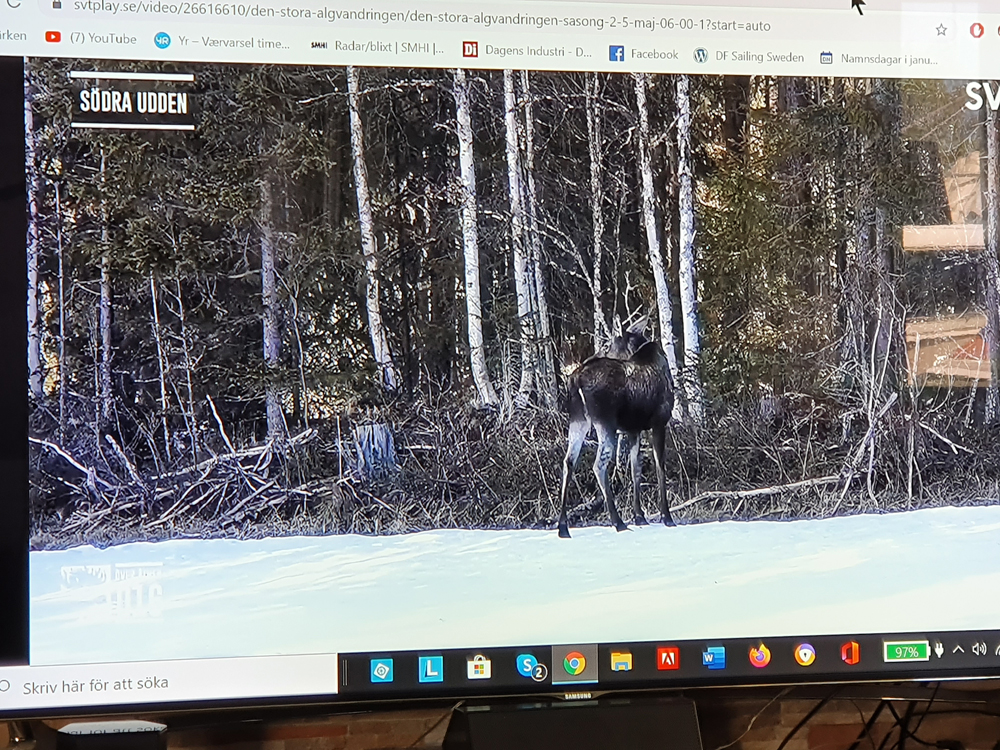Open the Radar/blixt SMHI bookmark
1000x750 pixels.
[x=377, y=47]
